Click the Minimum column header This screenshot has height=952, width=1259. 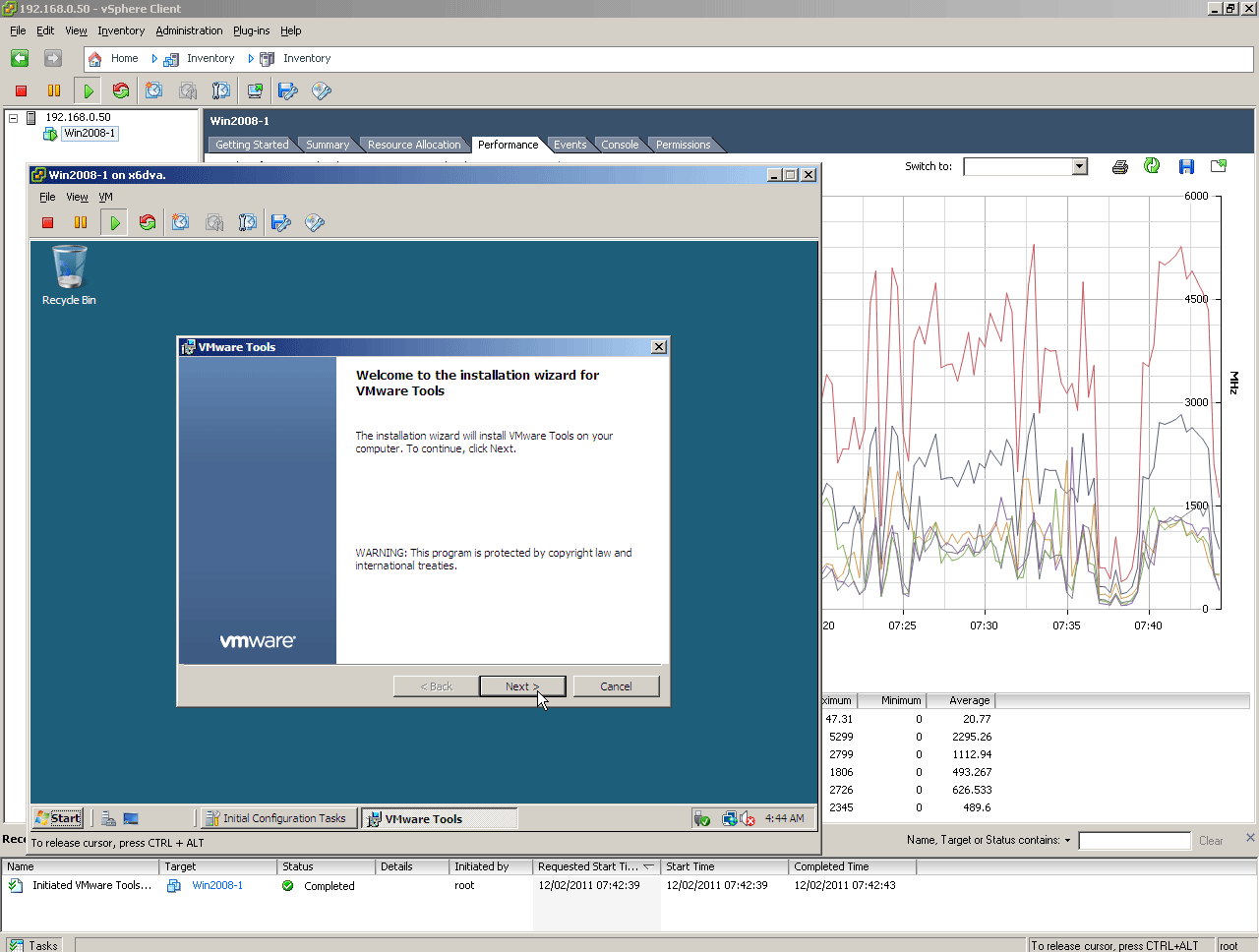[x=891, y=700]
